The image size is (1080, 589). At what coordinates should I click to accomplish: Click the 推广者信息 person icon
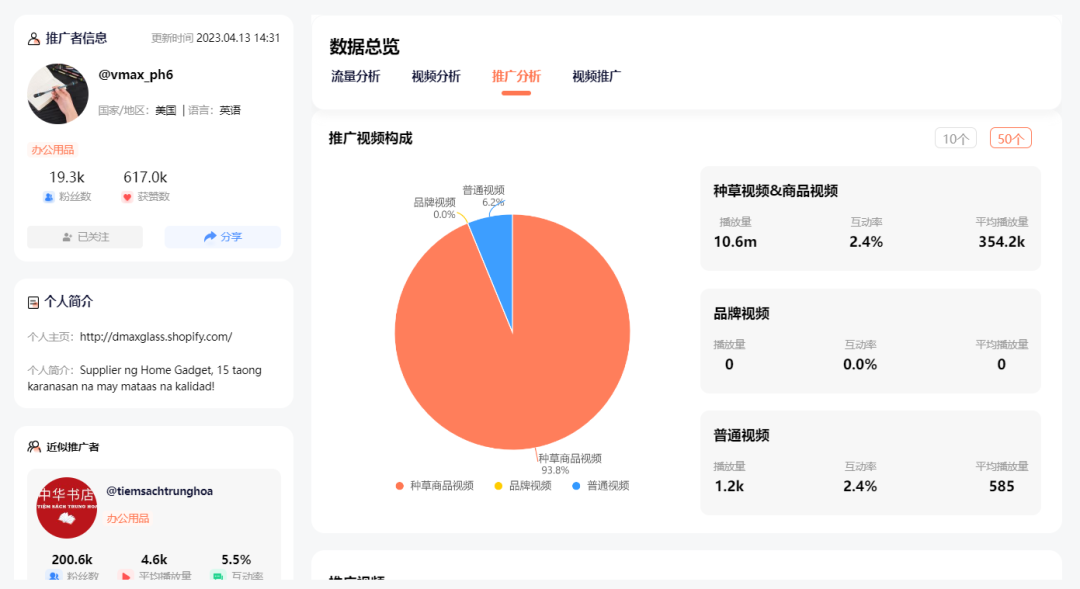pyautogui.click(x=34, y=38)
